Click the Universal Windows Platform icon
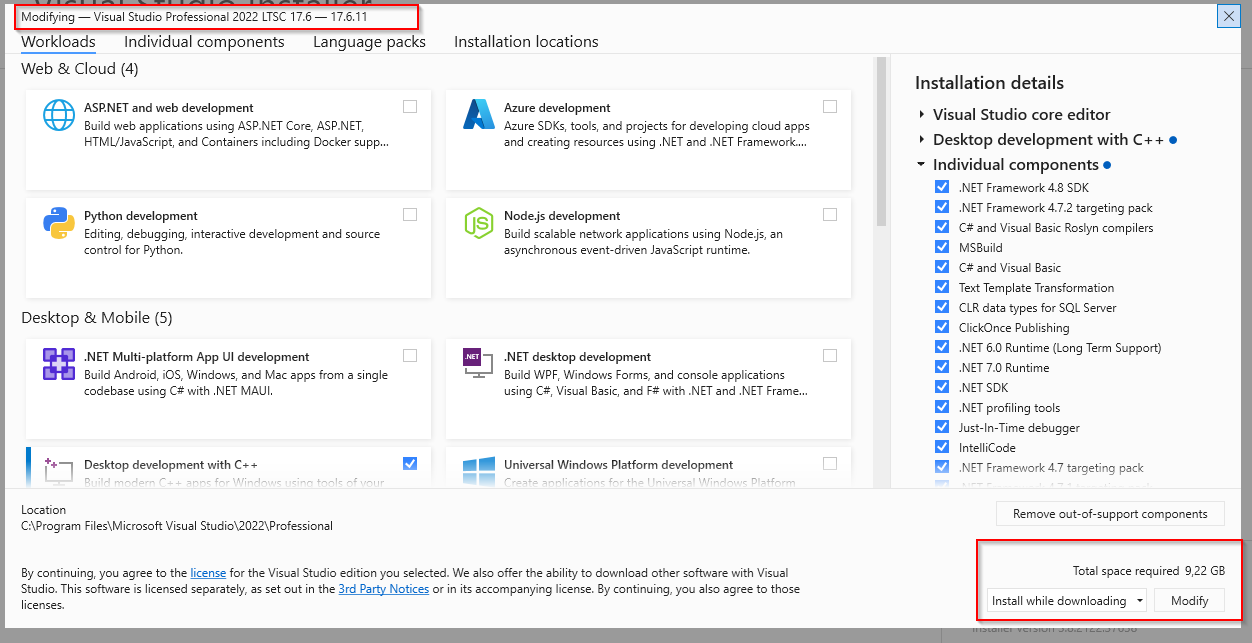Viewport: 1252px width, 643px height. [x=479, y=472]
